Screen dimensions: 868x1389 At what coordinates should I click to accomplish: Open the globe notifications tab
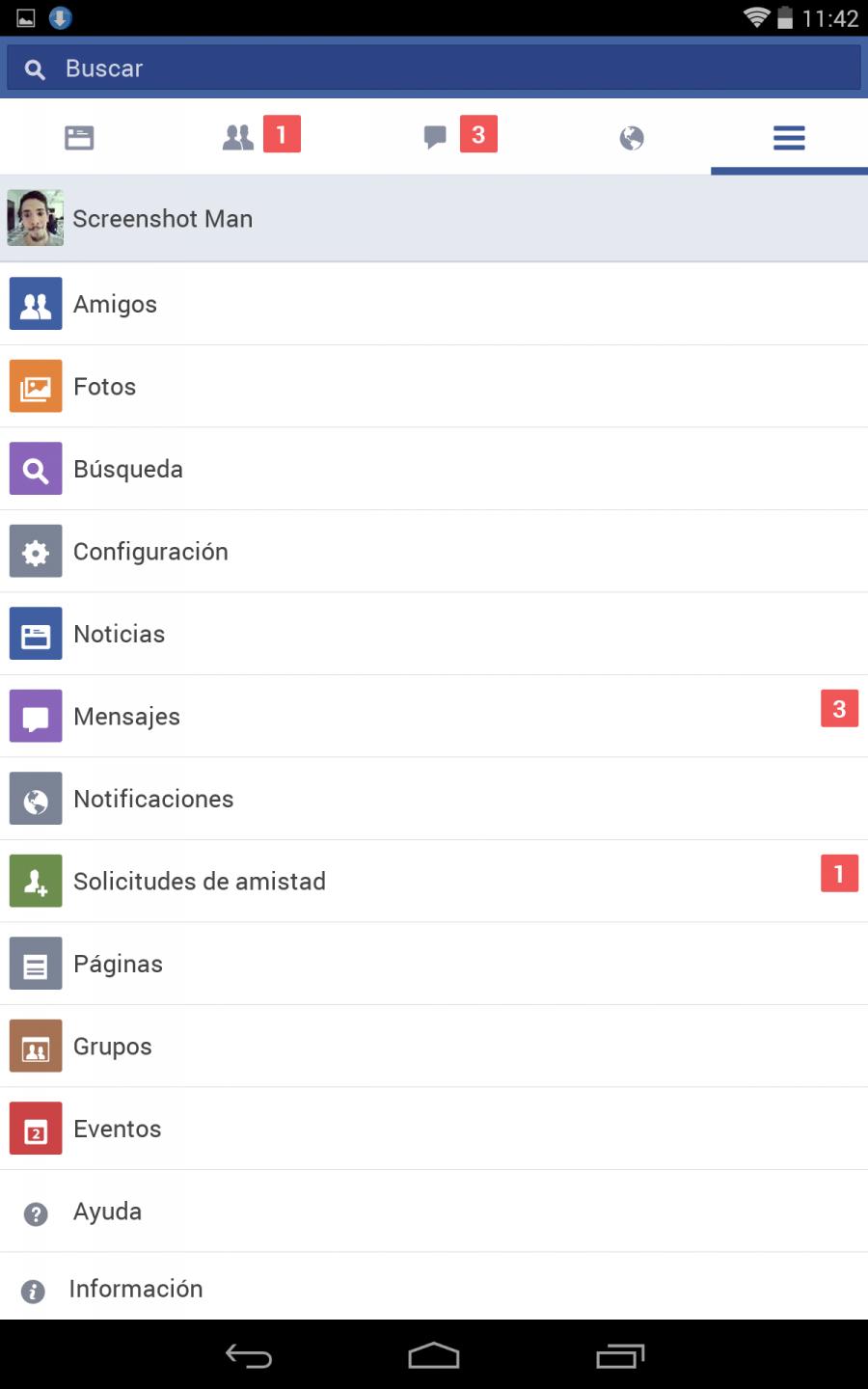click(x=632, y=138)
